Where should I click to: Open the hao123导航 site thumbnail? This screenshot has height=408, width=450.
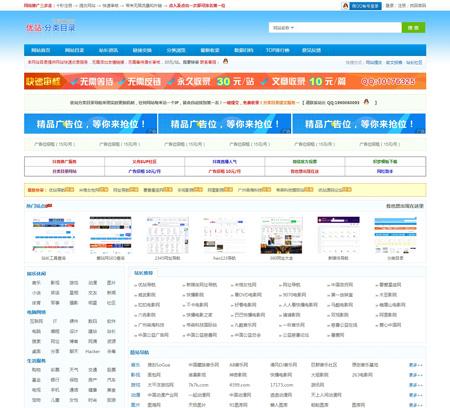pyautogui.click(x=224, y=235)
